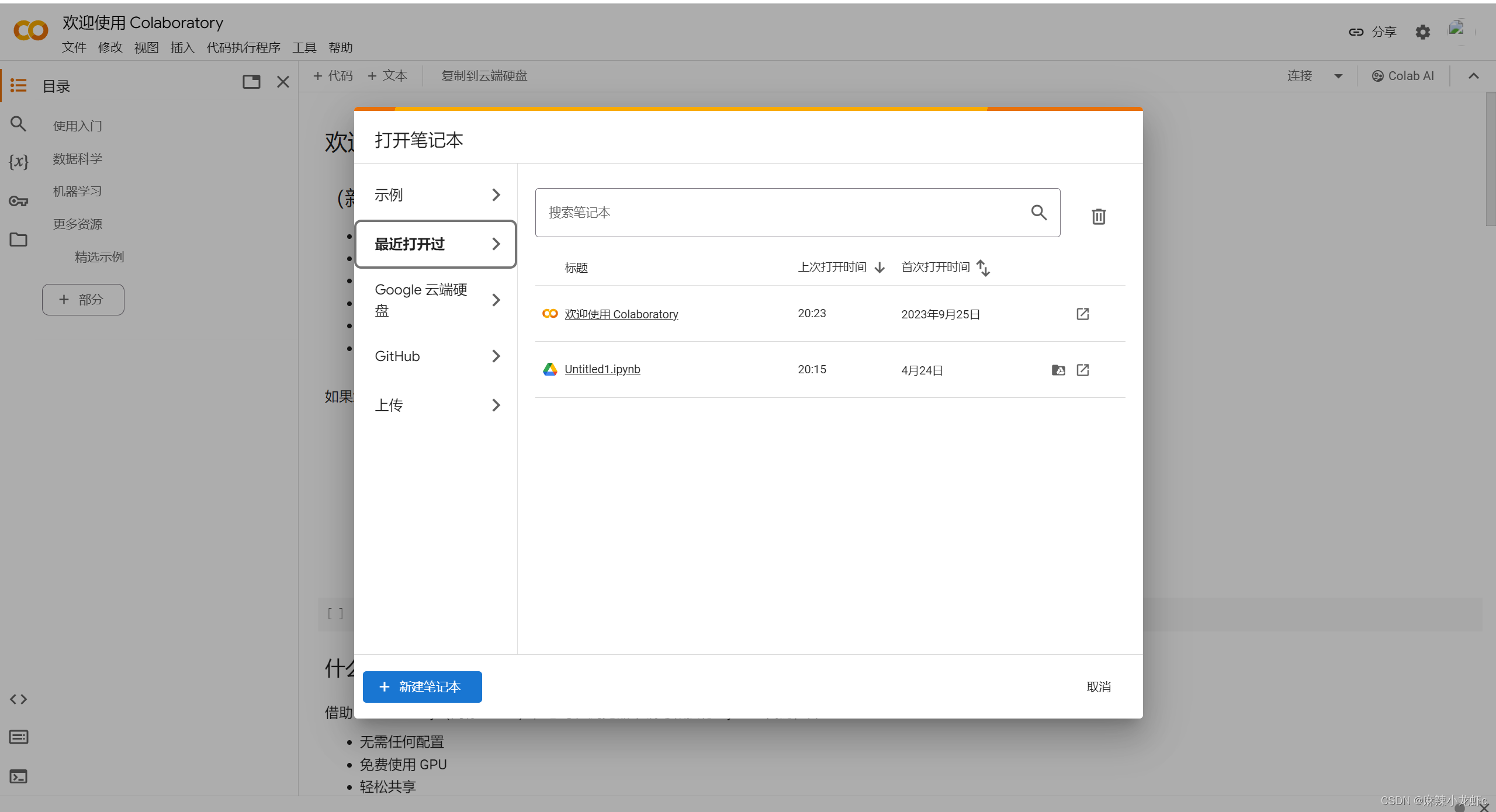Open the code snippets icon
The width and height of the screenshot is (1496, 812).
(x=18, y=699)
